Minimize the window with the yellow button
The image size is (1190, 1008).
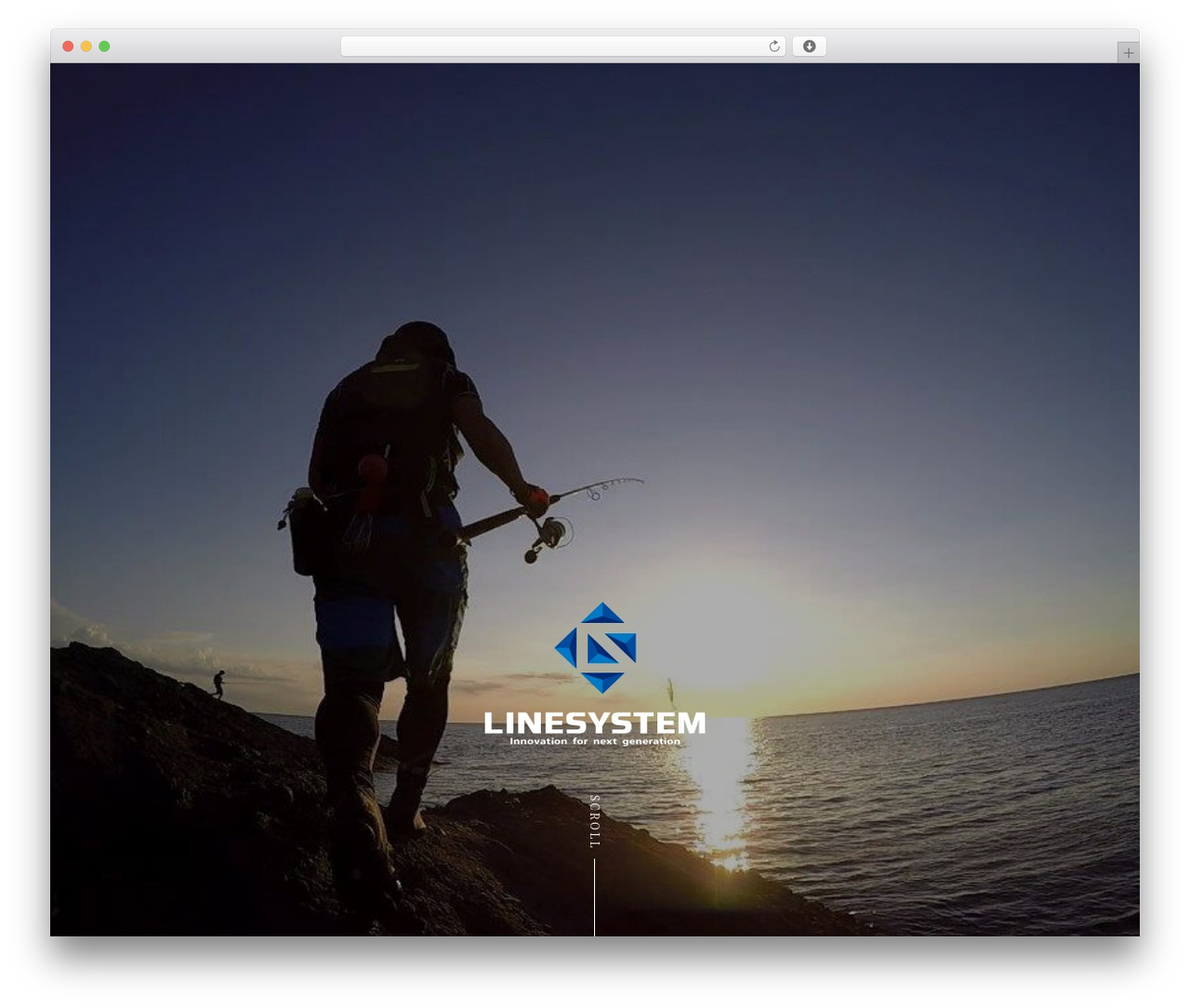click(86, 46)
